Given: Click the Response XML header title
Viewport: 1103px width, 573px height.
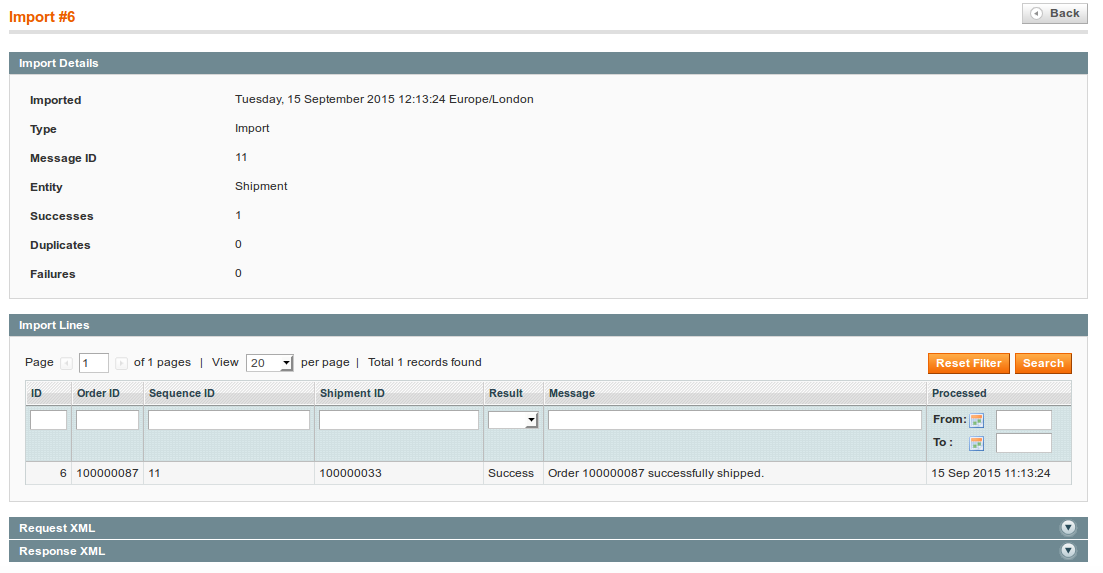Looking at the screenshot, I should 62,551.
